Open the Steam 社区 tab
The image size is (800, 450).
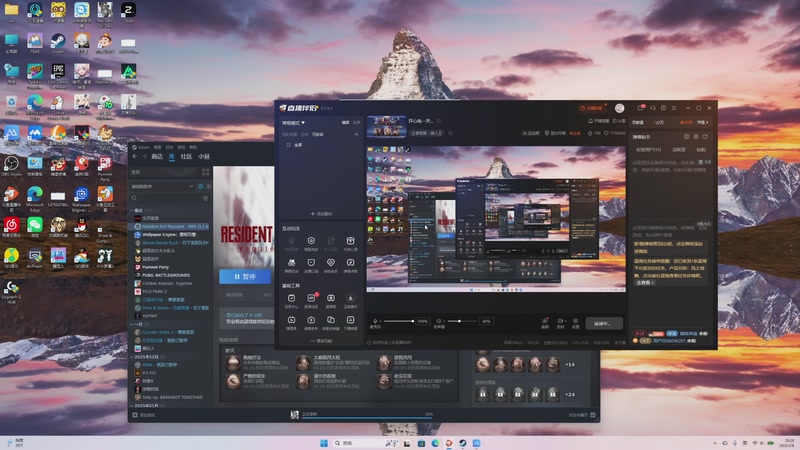pyautogui.click(x=186, y=157)
